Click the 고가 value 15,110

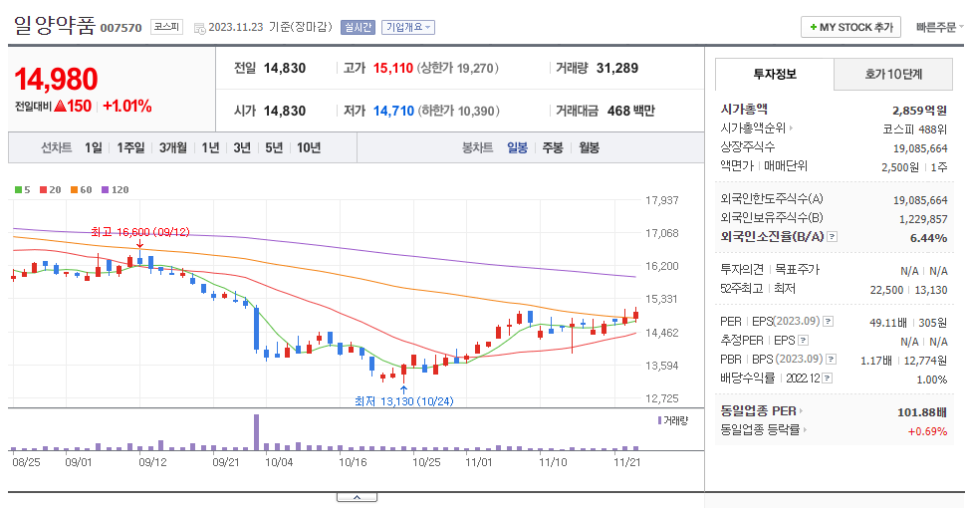(393, 68)
